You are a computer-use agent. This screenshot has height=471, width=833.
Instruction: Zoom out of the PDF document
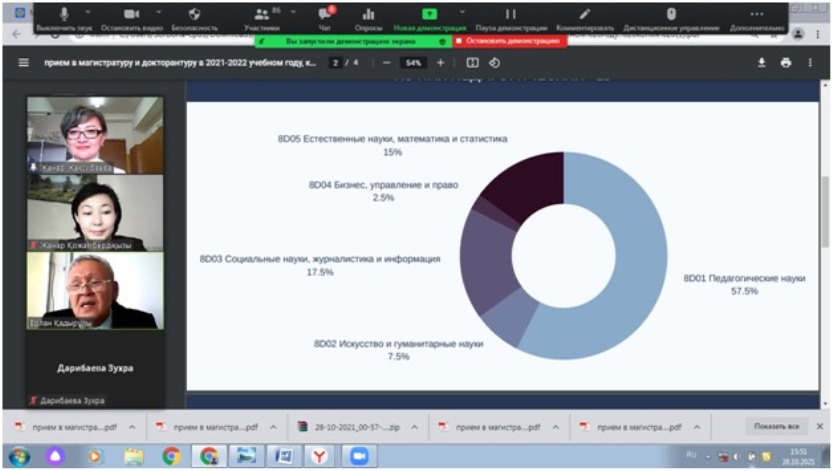(387, 62)
